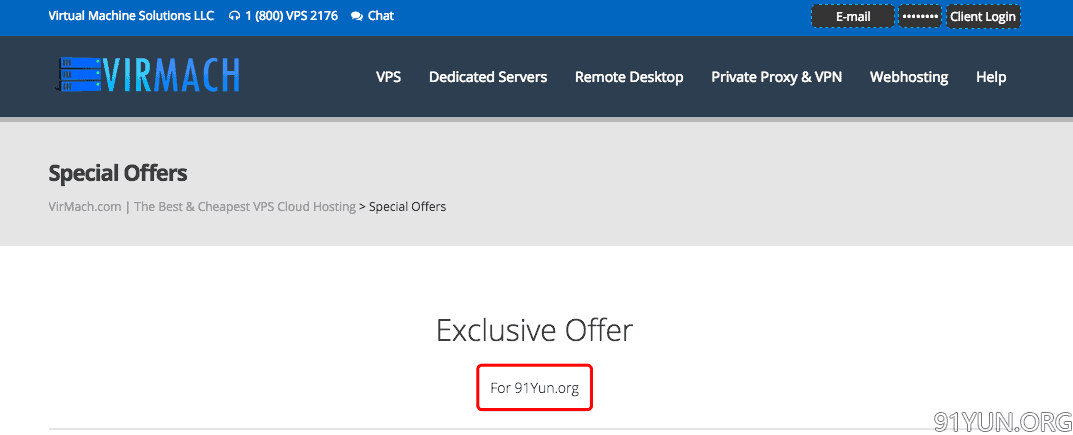Go to the Webhosting menu
Image resolution: width=1073 pixels, height=435 pixels.
(909, 77)
